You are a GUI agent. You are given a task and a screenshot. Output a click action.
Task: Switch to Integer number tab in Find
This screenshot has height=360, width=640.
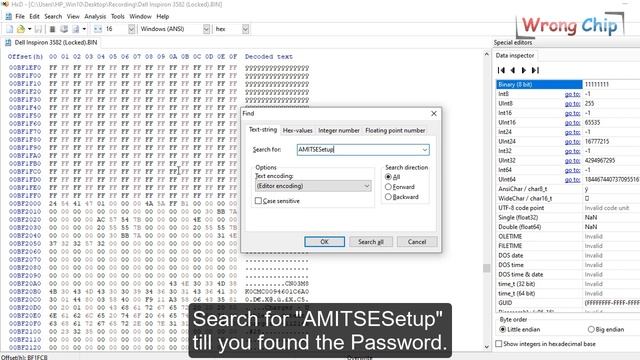click(339, 131)
